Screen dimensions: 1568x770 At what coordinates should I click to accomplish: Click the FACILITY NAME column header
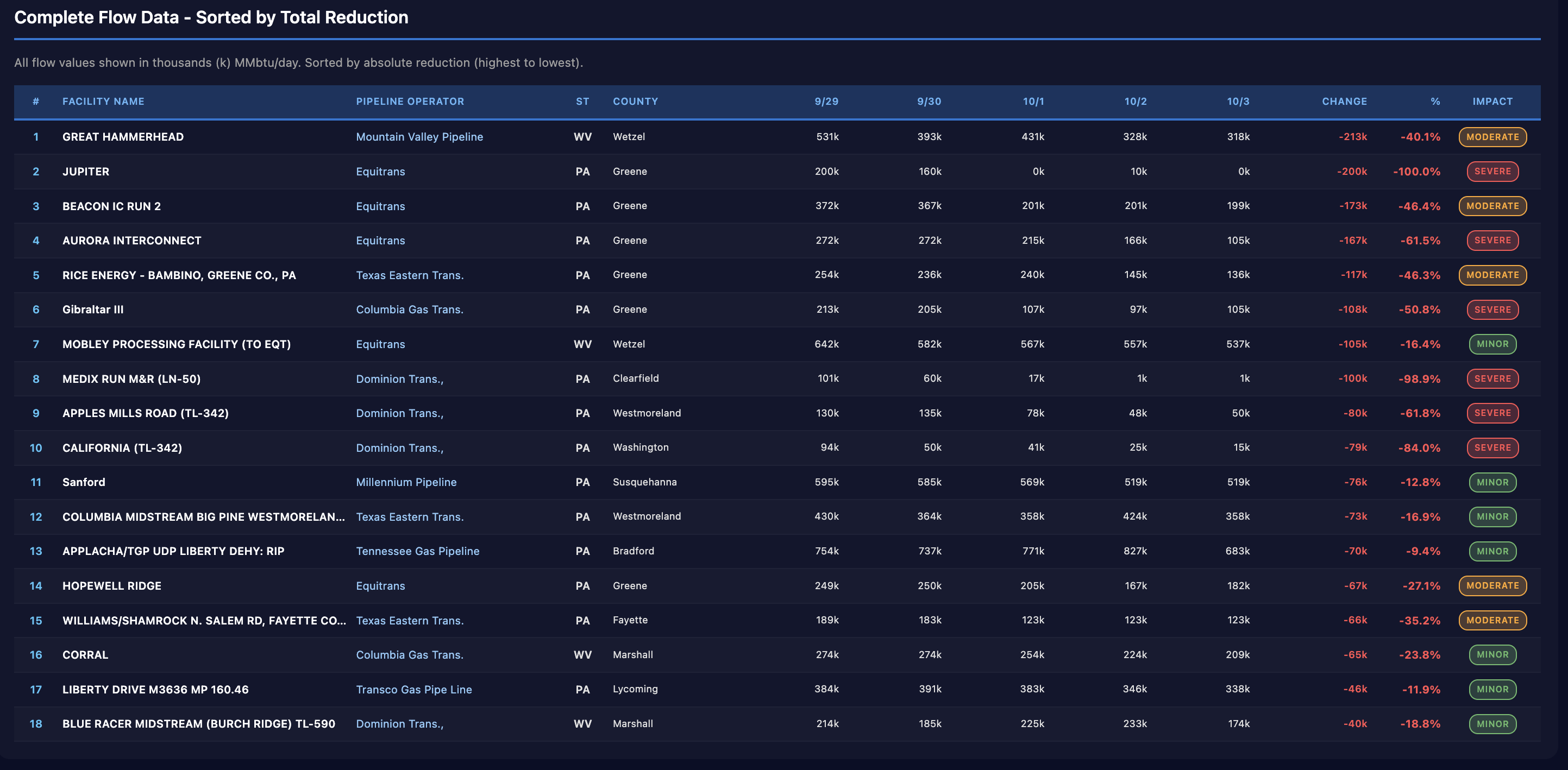tap(103, 102)
